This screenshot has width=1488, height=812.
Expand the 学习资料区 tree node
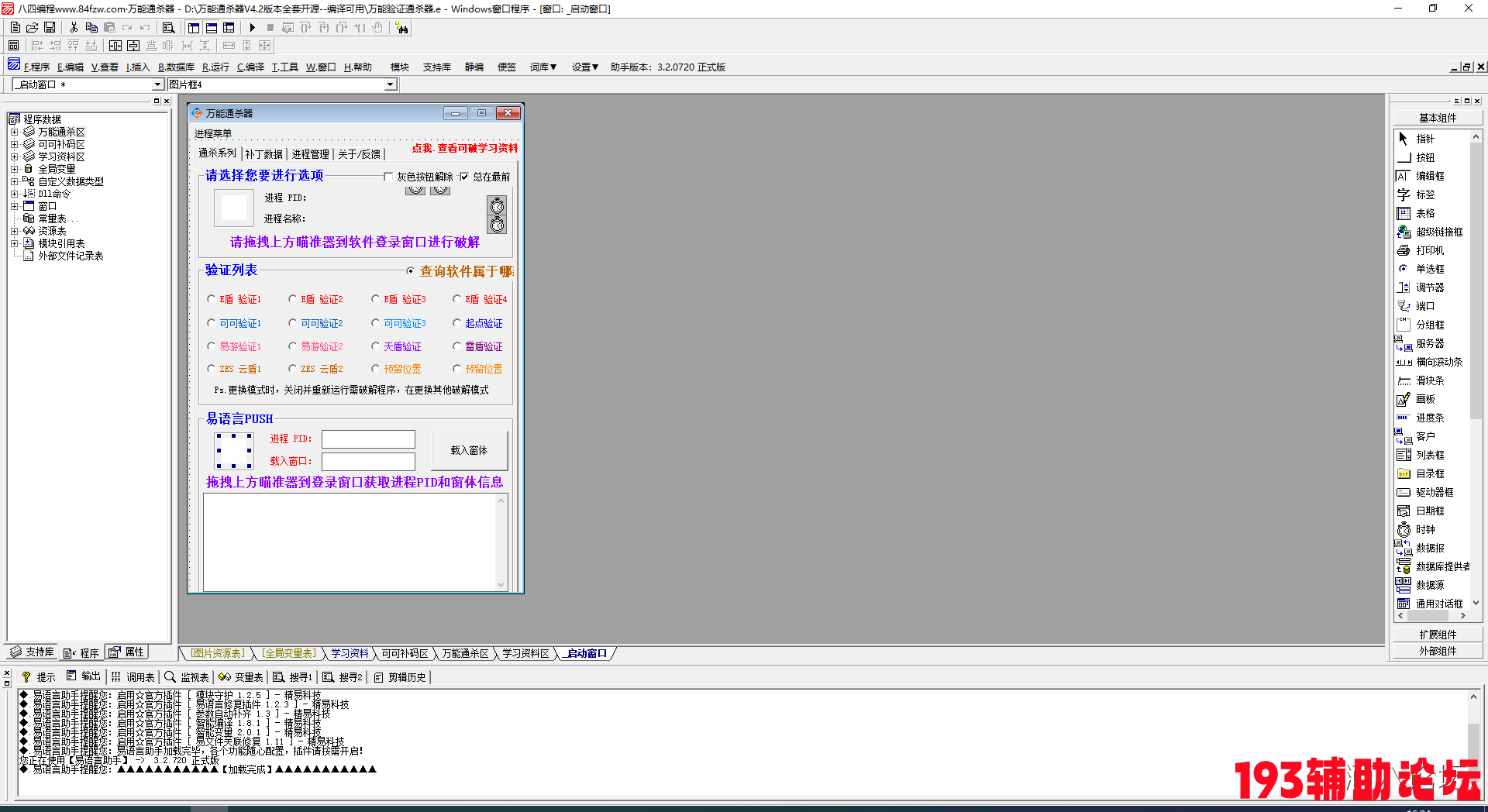click(x=14, y=157)
